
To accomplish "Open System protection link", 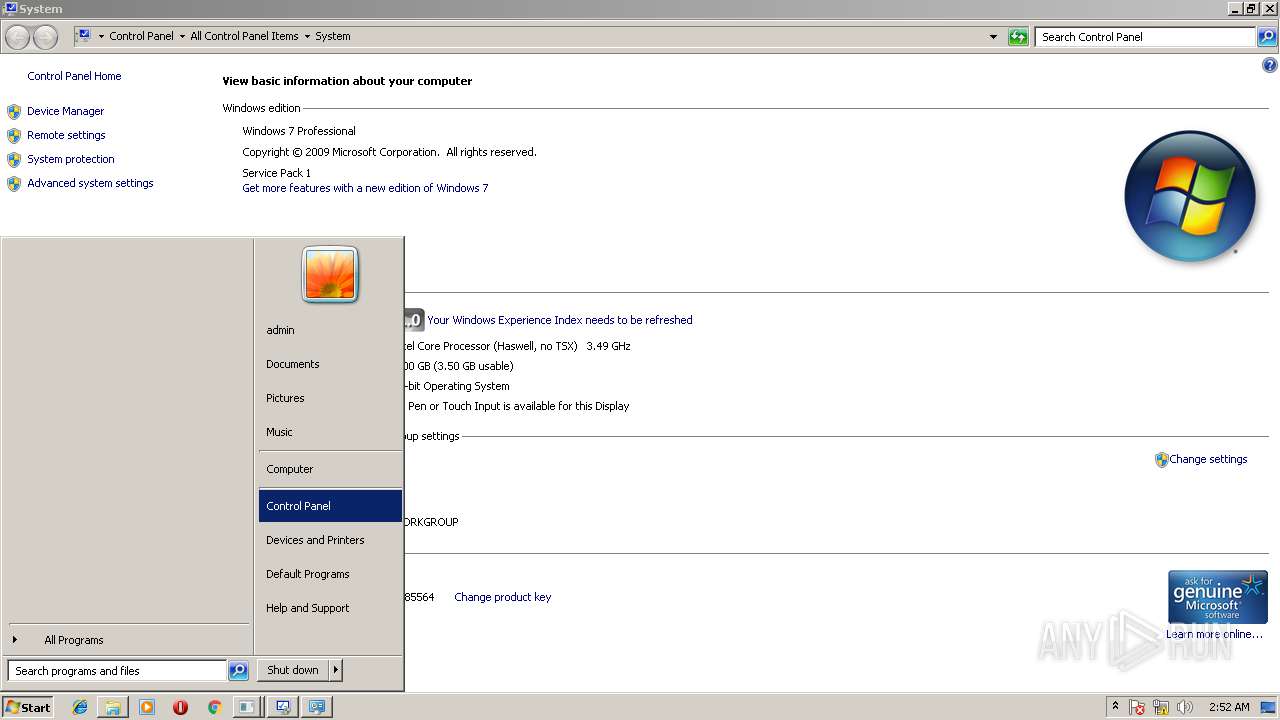I will [x=71, y=159].
